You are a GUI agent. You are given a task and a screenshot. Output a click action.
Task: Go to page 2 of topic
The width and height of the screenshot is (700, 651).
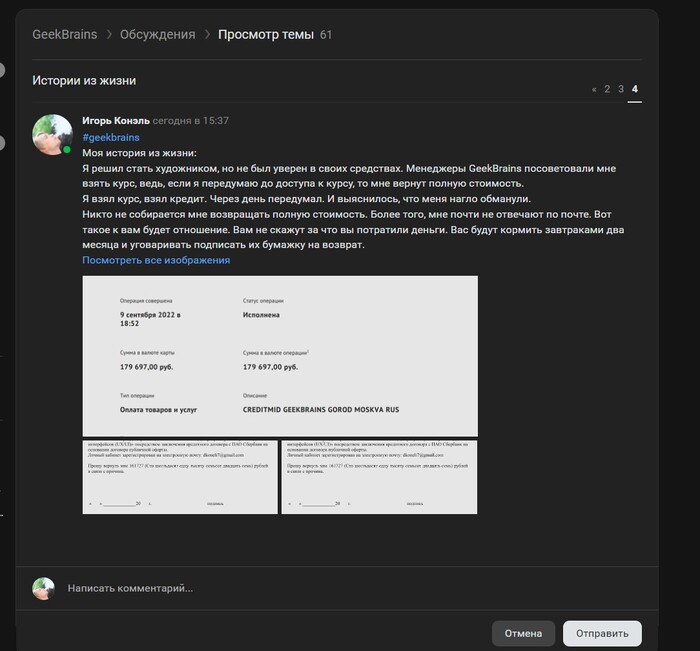click(607, 89)
